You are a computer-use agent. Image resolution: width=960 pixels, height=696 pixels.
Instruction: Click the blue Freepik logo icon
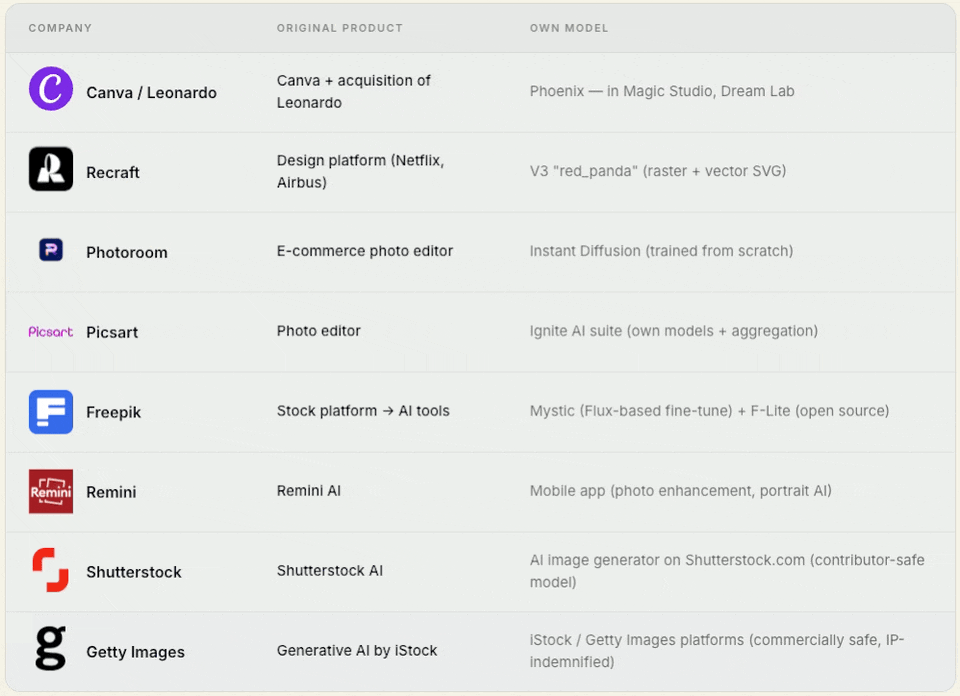[51, 412]
